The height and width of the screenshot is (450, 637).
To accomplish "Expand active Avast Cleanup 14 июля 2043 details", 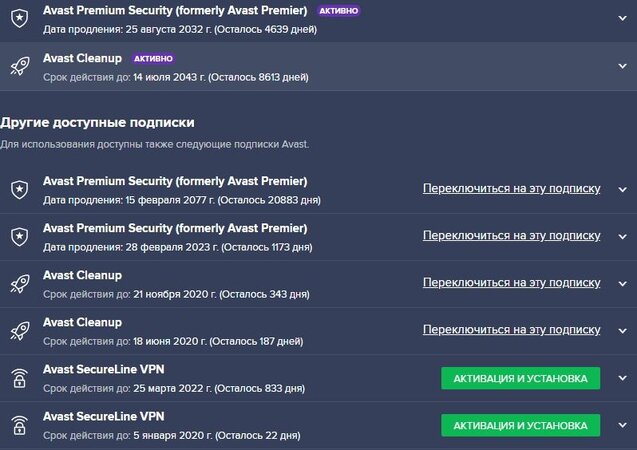I will pos(622,66).
